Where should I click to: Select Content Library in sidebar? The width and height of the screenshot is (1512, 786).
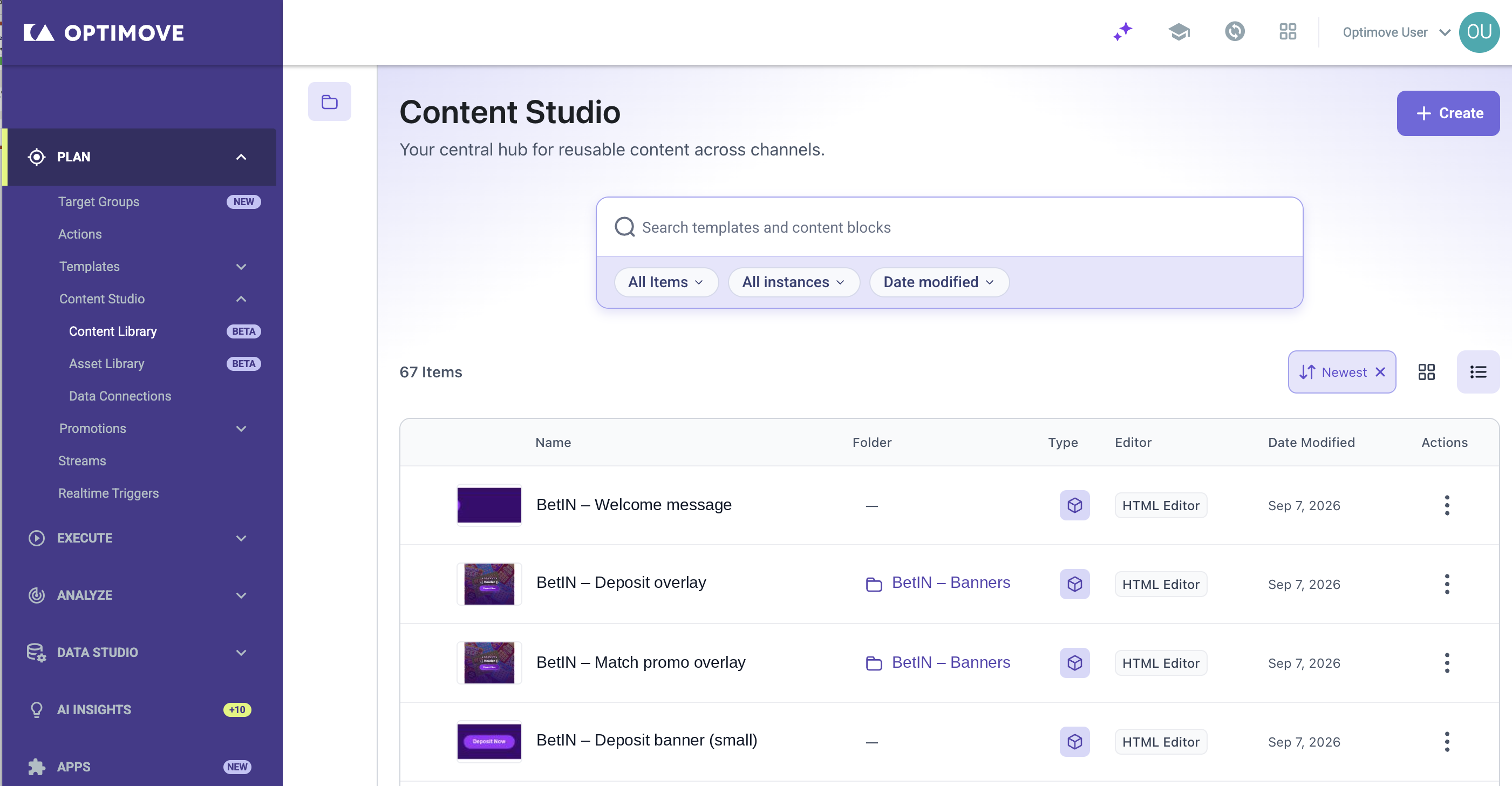pos(113,331)
